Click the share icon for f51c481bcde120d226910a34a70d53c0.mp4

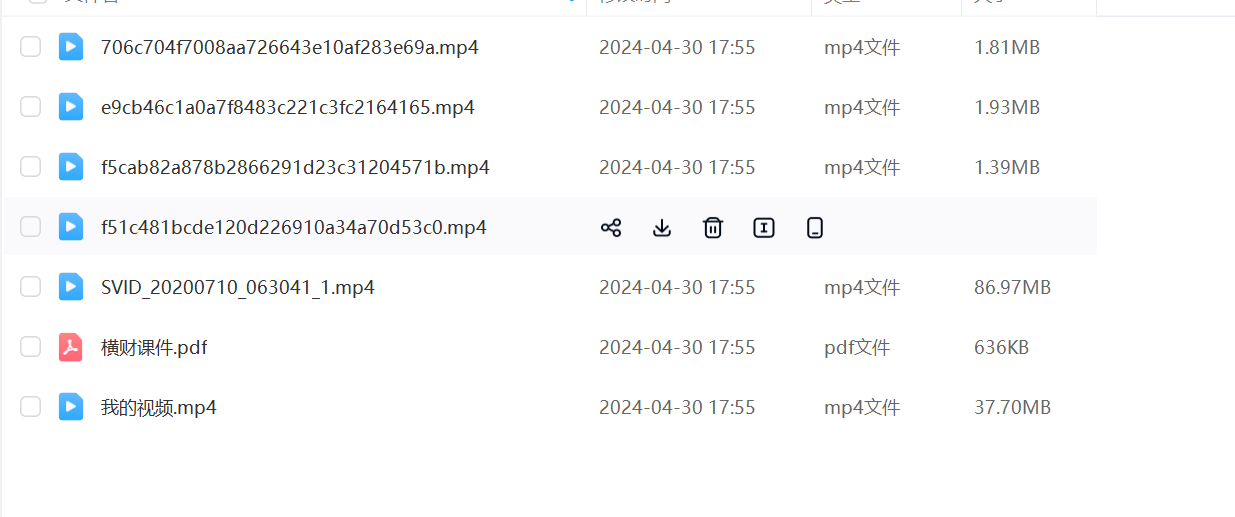(611, 228)
